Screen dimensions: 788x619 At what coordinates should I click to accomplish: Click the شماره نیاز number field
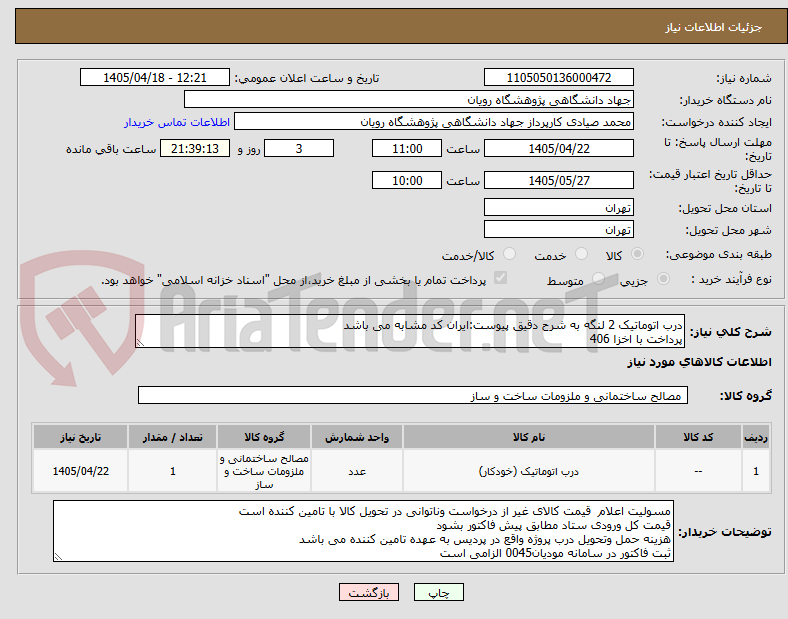click(x=558, y=77)
